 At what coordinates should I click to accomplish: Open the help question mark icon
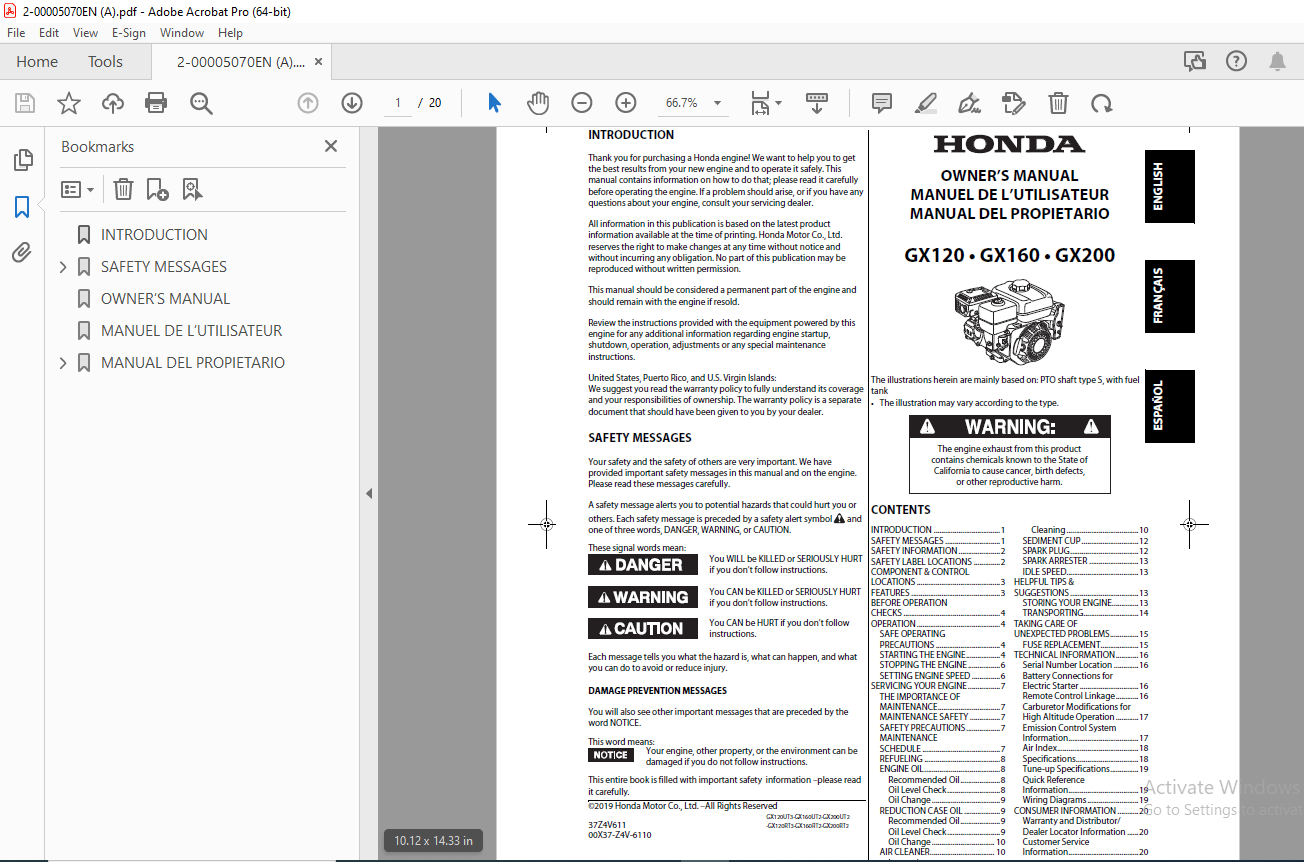pyautogui.click(x=1236, y=61)
